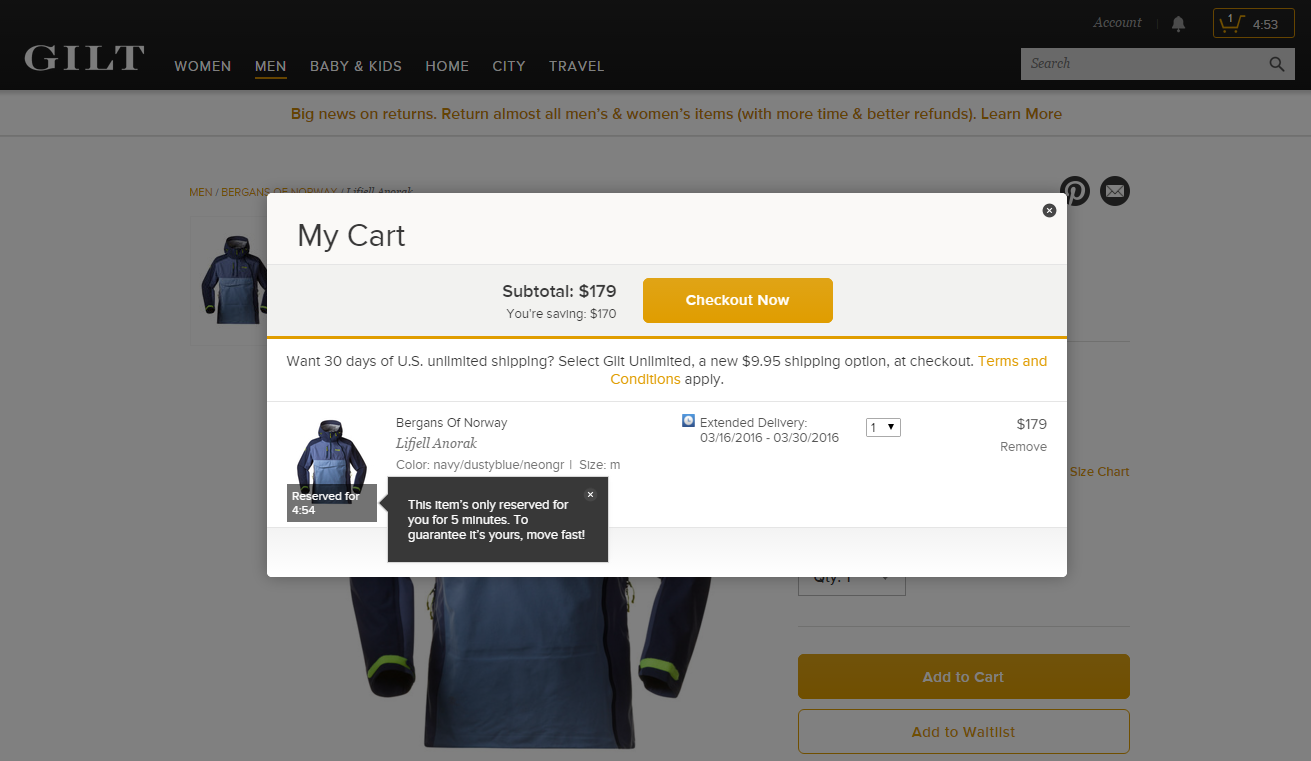Open the Account link
The width and height of the screenshot is (1311, 761).
click(x=1117, y=22)
